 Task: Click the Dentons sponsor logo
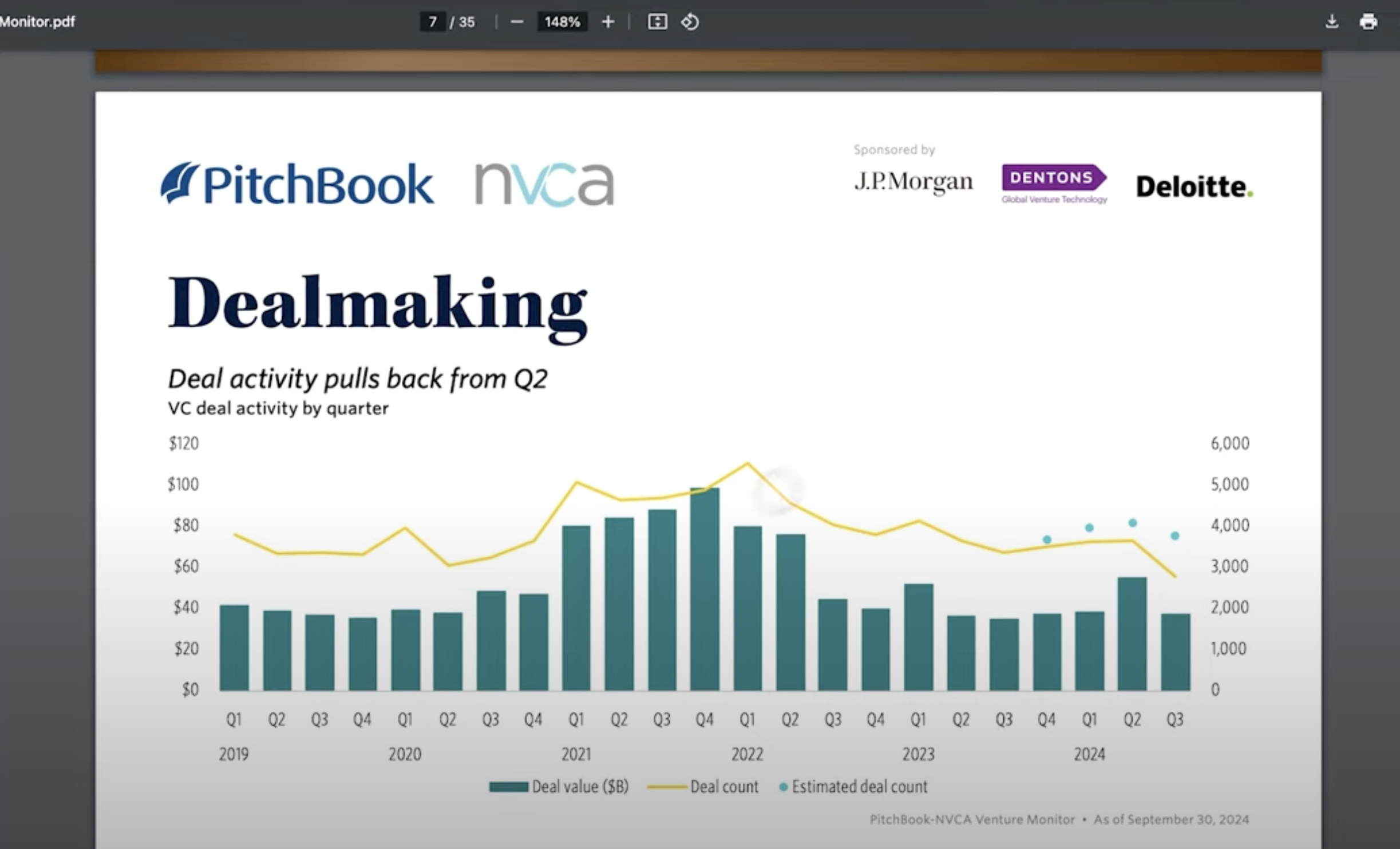[x=1054, y=183]
